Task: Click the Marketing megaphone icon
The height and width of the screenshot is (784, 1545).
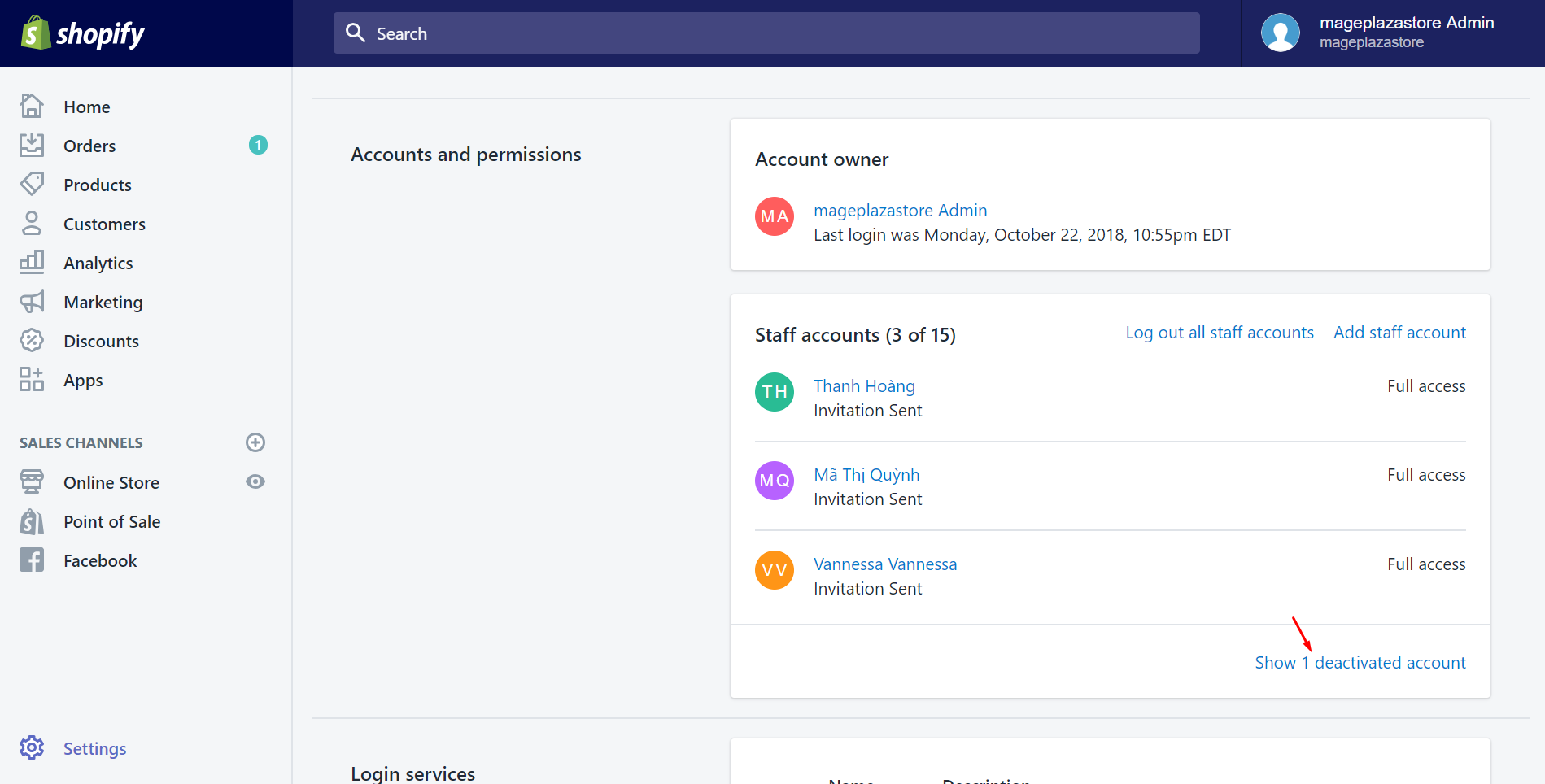Action: tap(32, 302)
